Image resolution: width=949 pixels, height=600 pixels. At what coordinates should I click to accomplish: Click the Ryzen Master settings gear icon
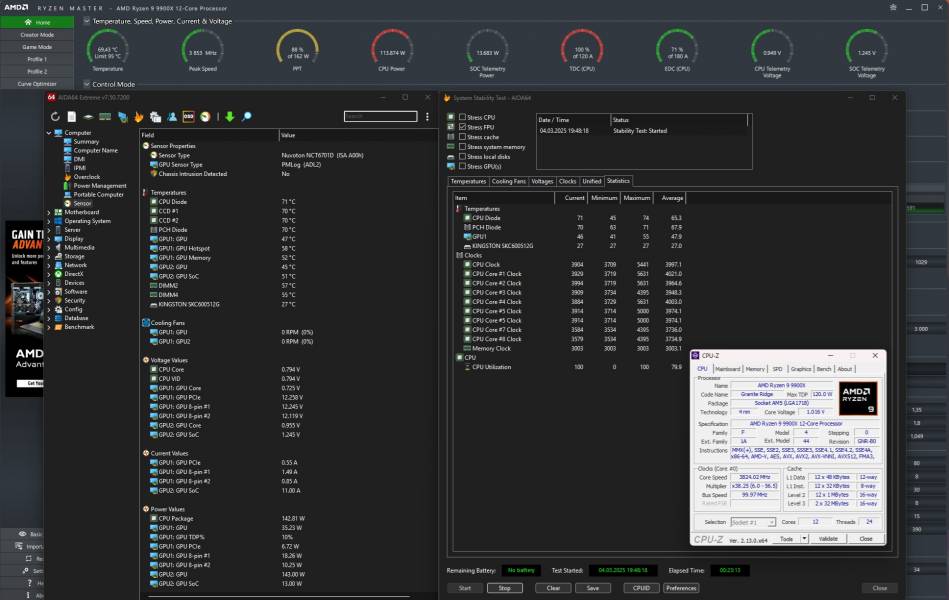tap(893, 7)
